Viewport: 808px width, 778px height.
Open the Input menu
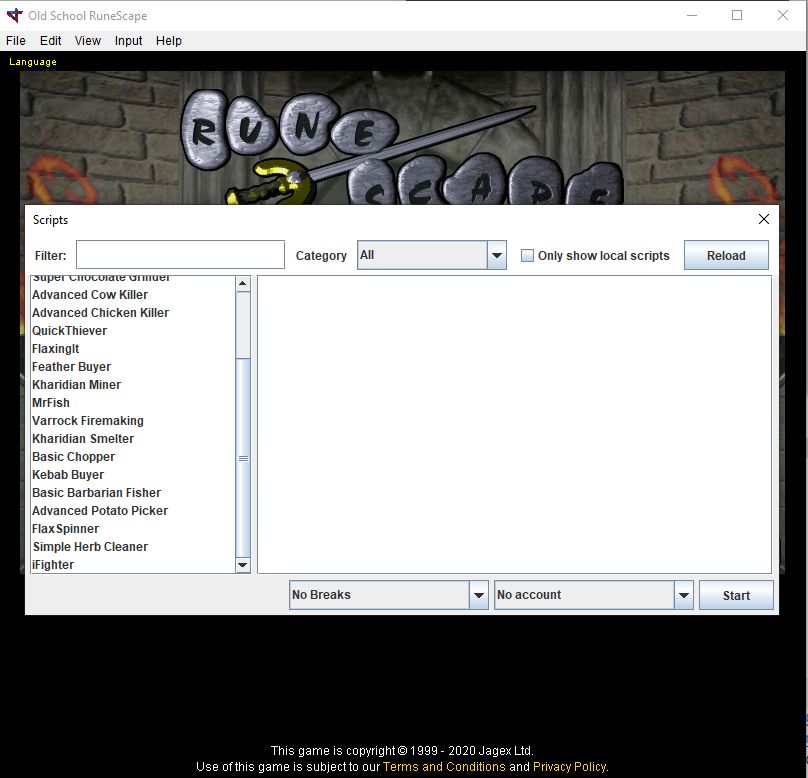[x=128, y=40]
